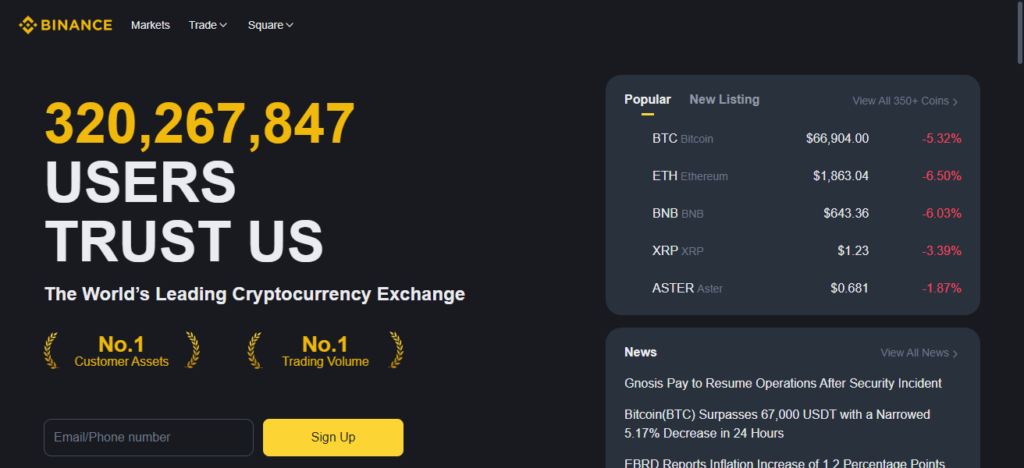Click the No.1 Customer Assets badge
1024x468 pixels.
pyautogui.click(x=121, y=351)
